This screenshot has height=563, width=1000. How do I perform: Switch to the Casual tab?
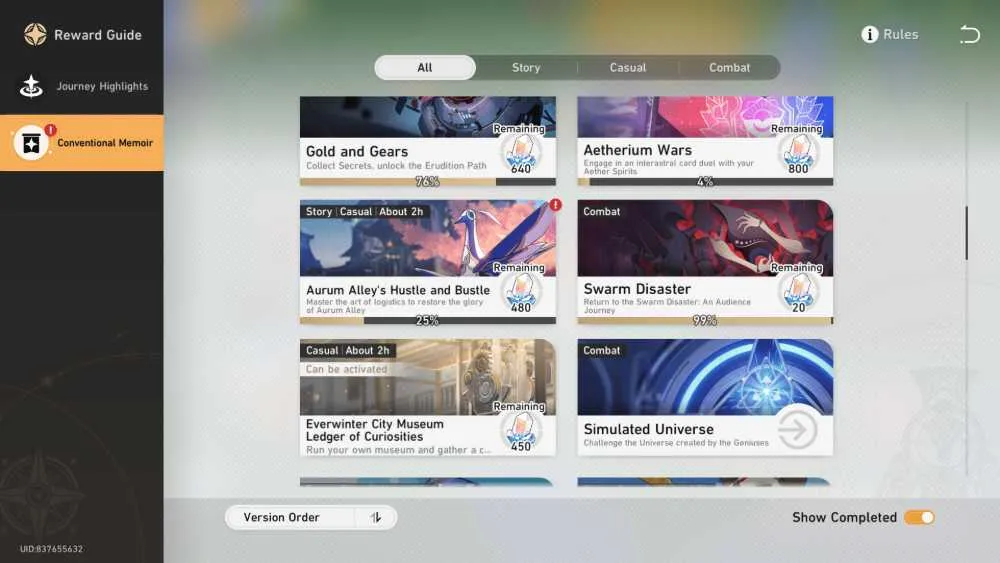628,68
